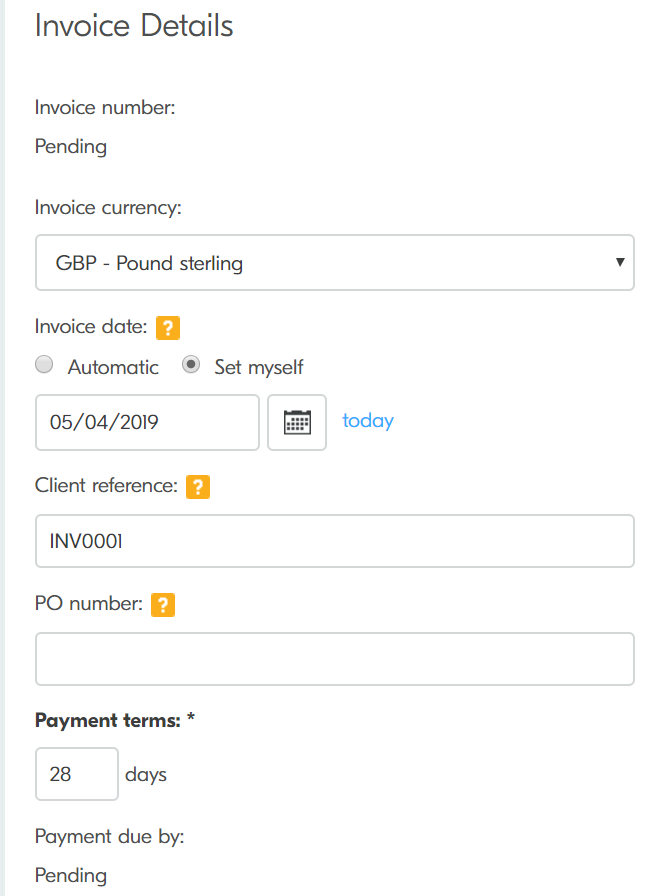Click the Invoice Details heading
The height and width of the screenshot is (896, 649).
pyautogui.click(x=134, y=26)
